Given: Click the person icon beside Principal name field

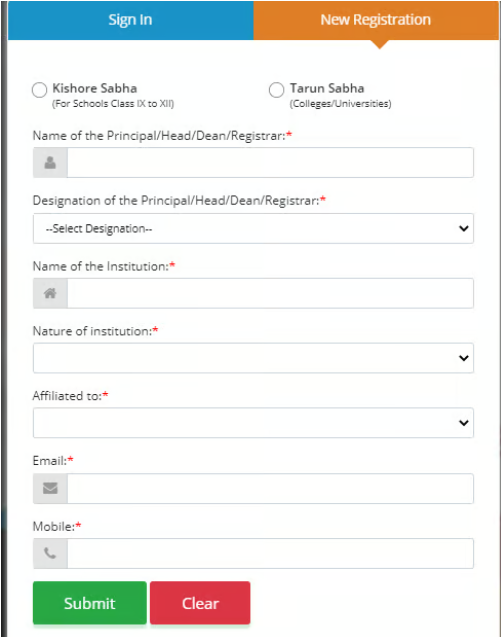Looking at the screenshot, I should point(50,162).
